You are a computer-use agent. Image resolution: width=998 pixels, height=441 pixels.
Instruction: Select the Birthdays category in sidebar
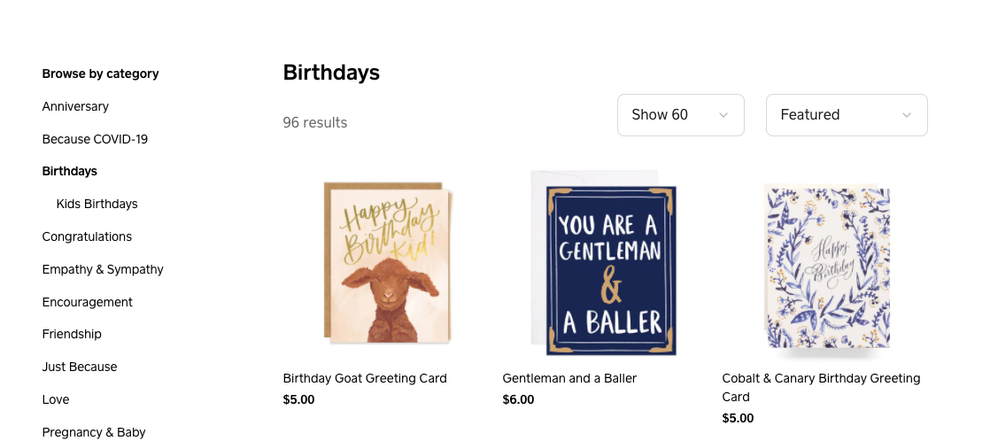pos(69,171)
